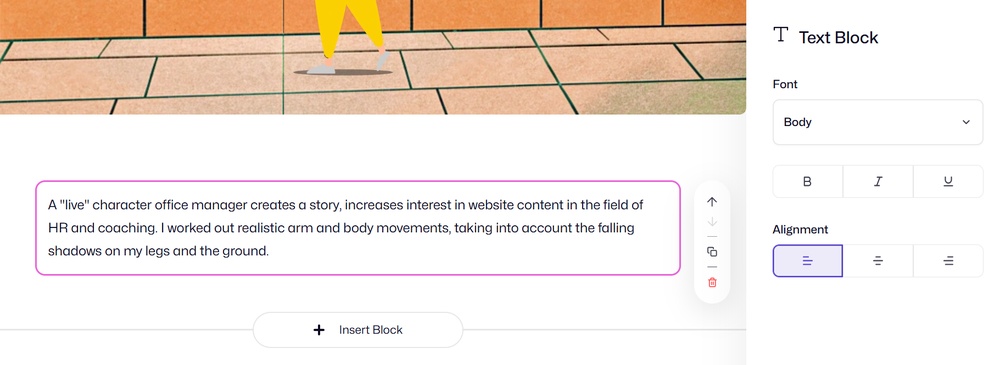Click the Alignment section label
This screenshot has width=1000, height=365.
click(800, 230)
